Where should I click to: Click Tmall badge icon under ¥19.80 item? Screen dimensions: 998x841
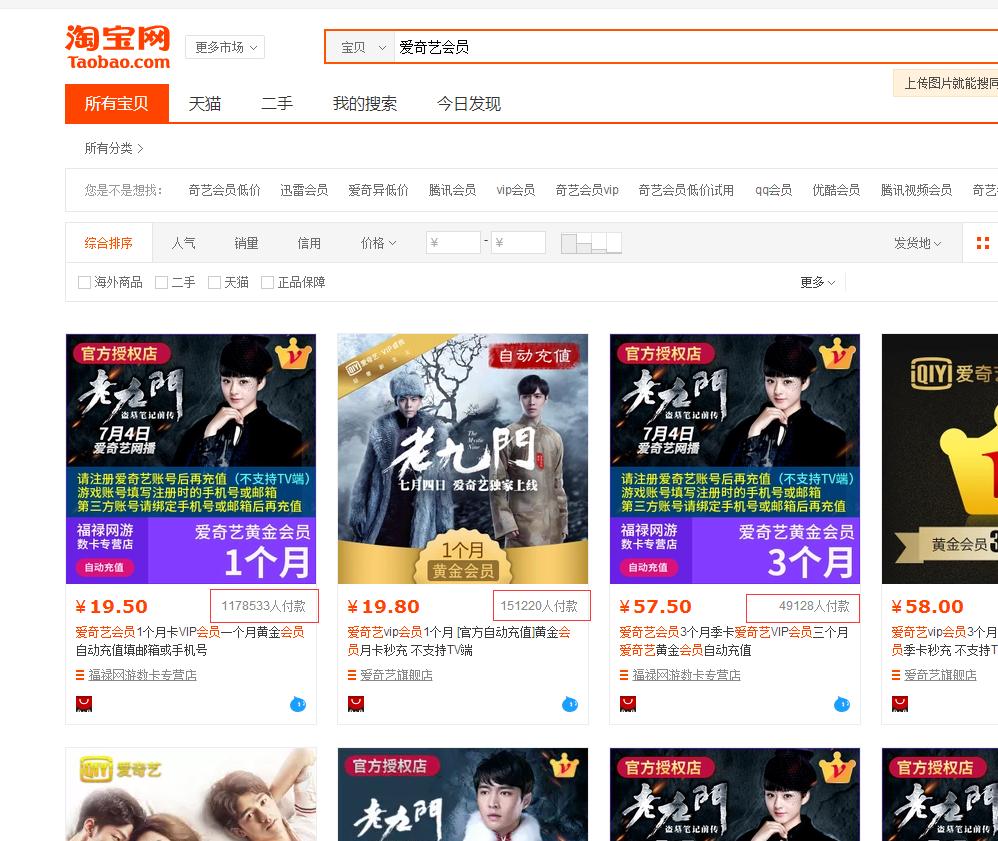coord(356,703)
